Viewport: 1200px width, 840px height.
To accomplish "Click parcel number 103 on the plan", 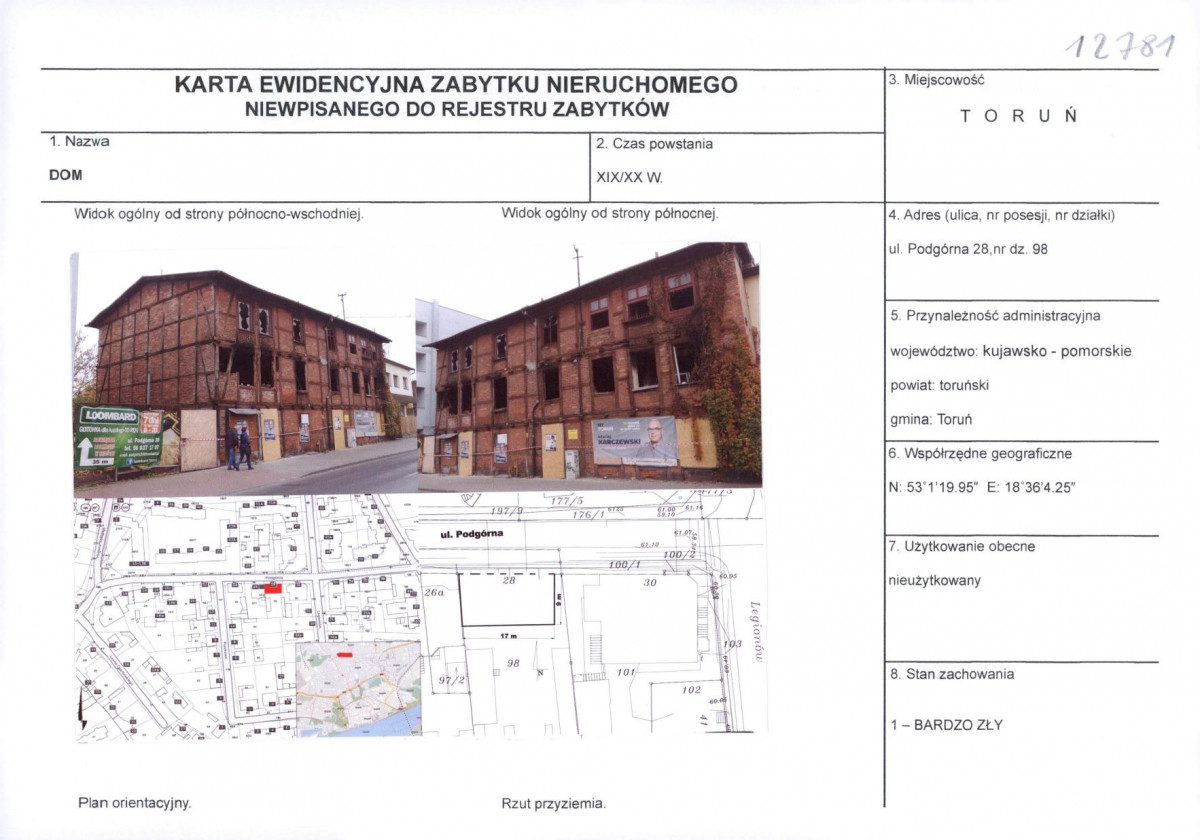I will tap(734, 644).
